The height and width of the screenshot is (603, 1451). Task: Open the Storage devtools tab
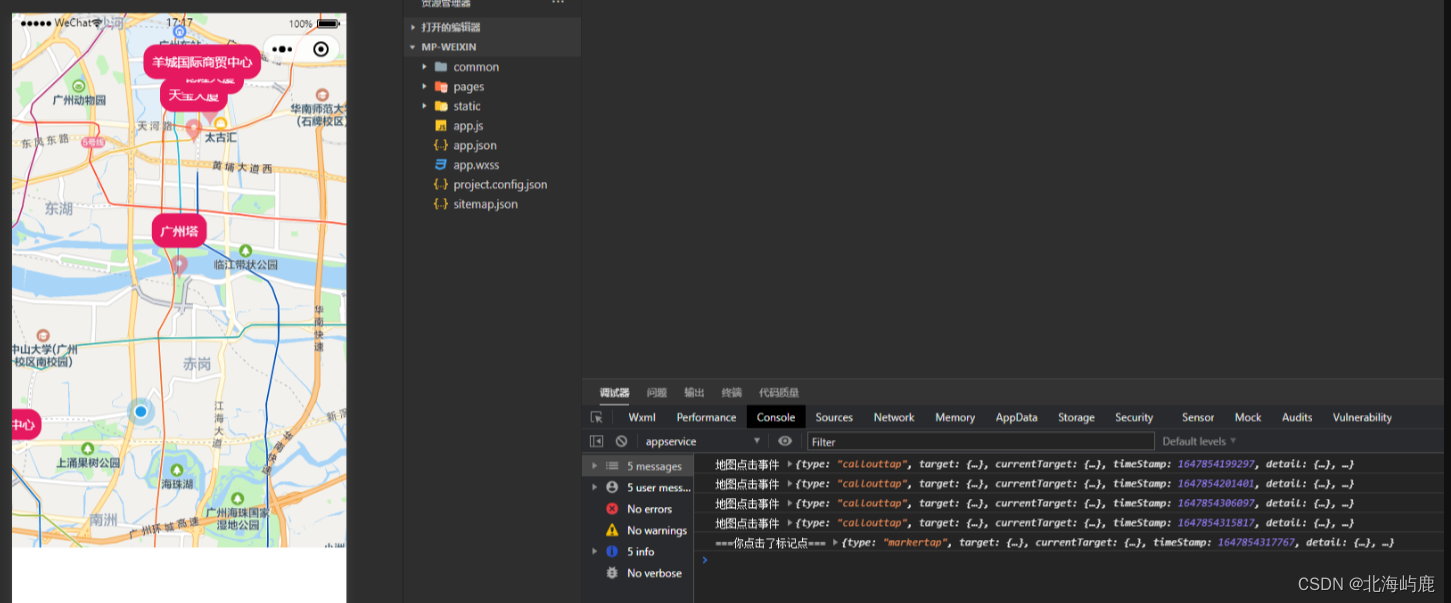(x=1076, y=418)
